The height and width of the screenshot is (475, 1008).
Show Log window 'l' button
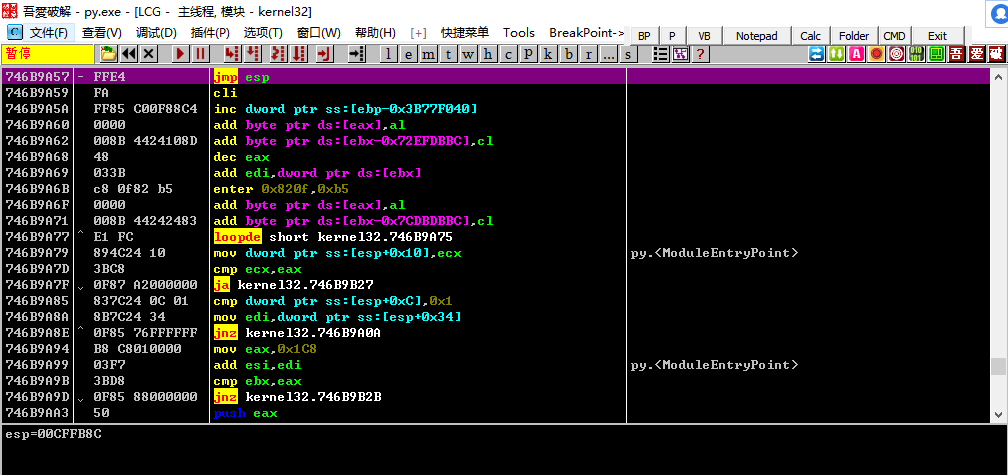pos(388,54)
